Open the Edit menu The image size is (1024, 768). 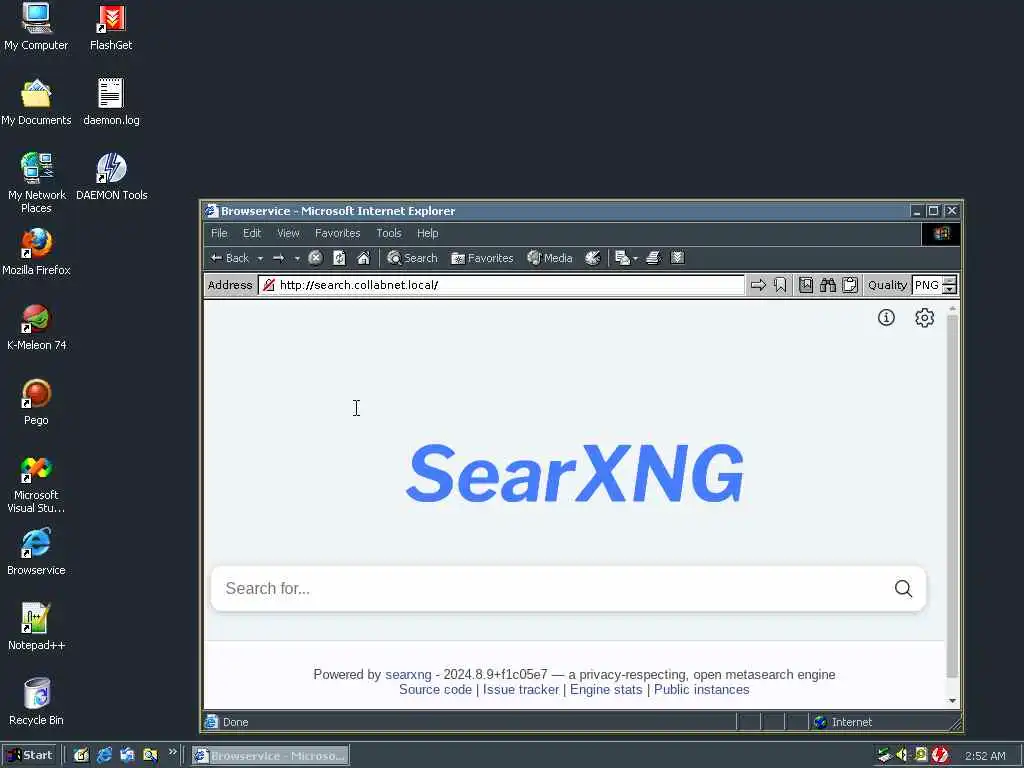pos(252,233)
